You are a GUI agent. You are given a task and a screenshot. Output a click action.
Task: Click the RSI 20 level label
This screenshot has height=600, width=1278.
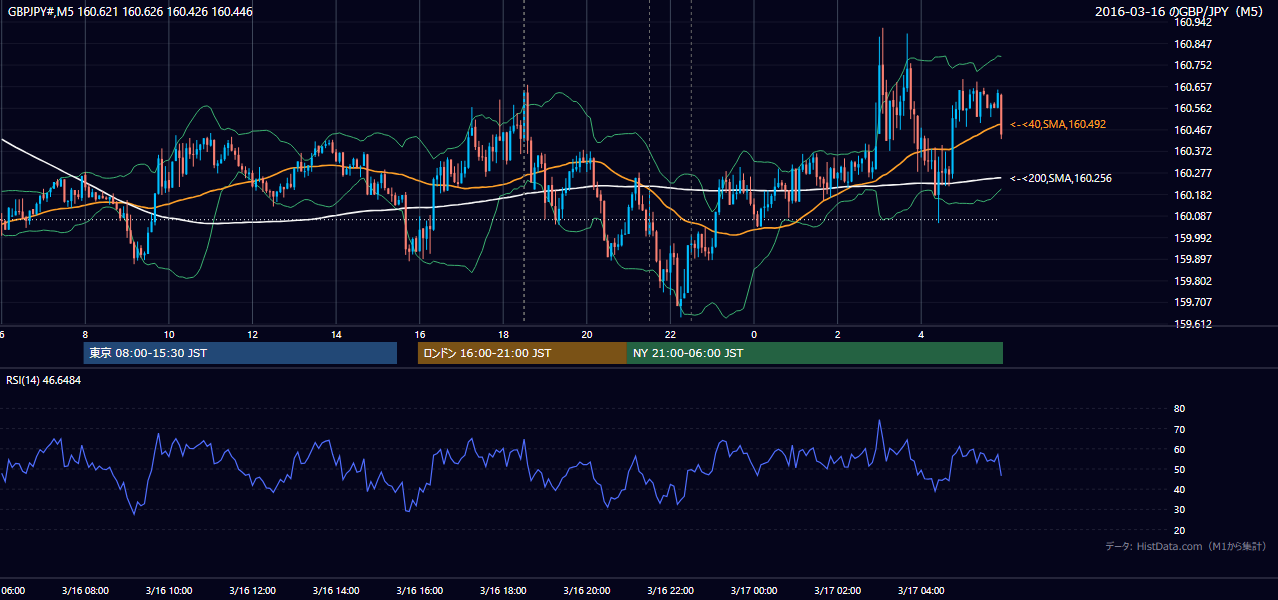[1179, 530]
